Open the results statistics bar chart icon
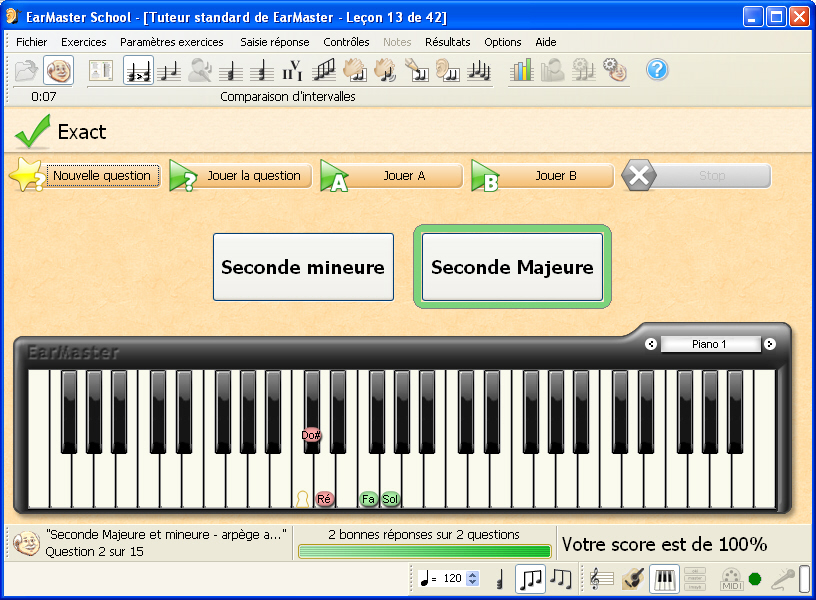Viewport: 816px width, 600px height. point(521,70)
